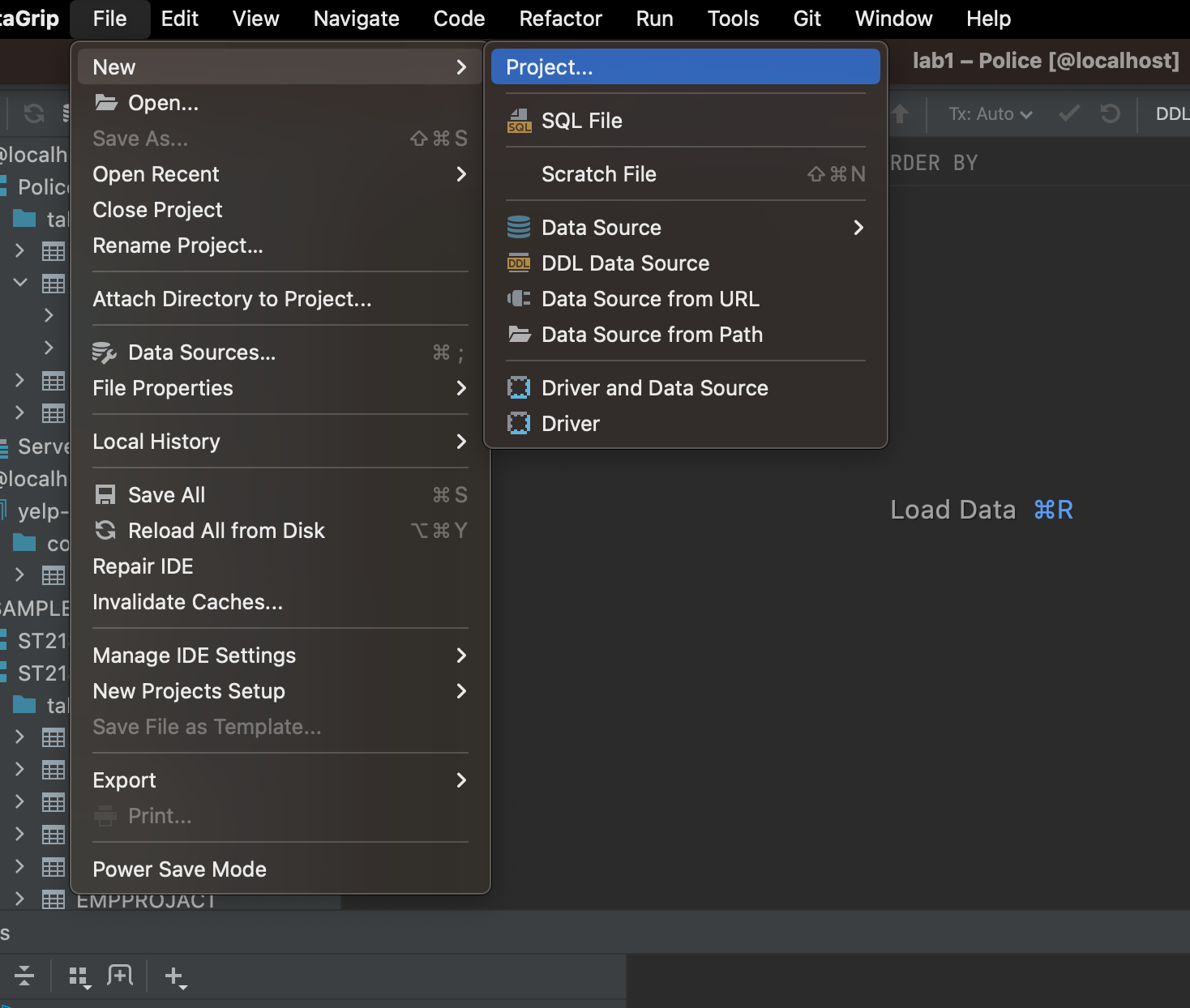The height and width of the screenshot is (1008, 1190).
Task: Expand Manage IDE Settings submenu
Action: 280,656
